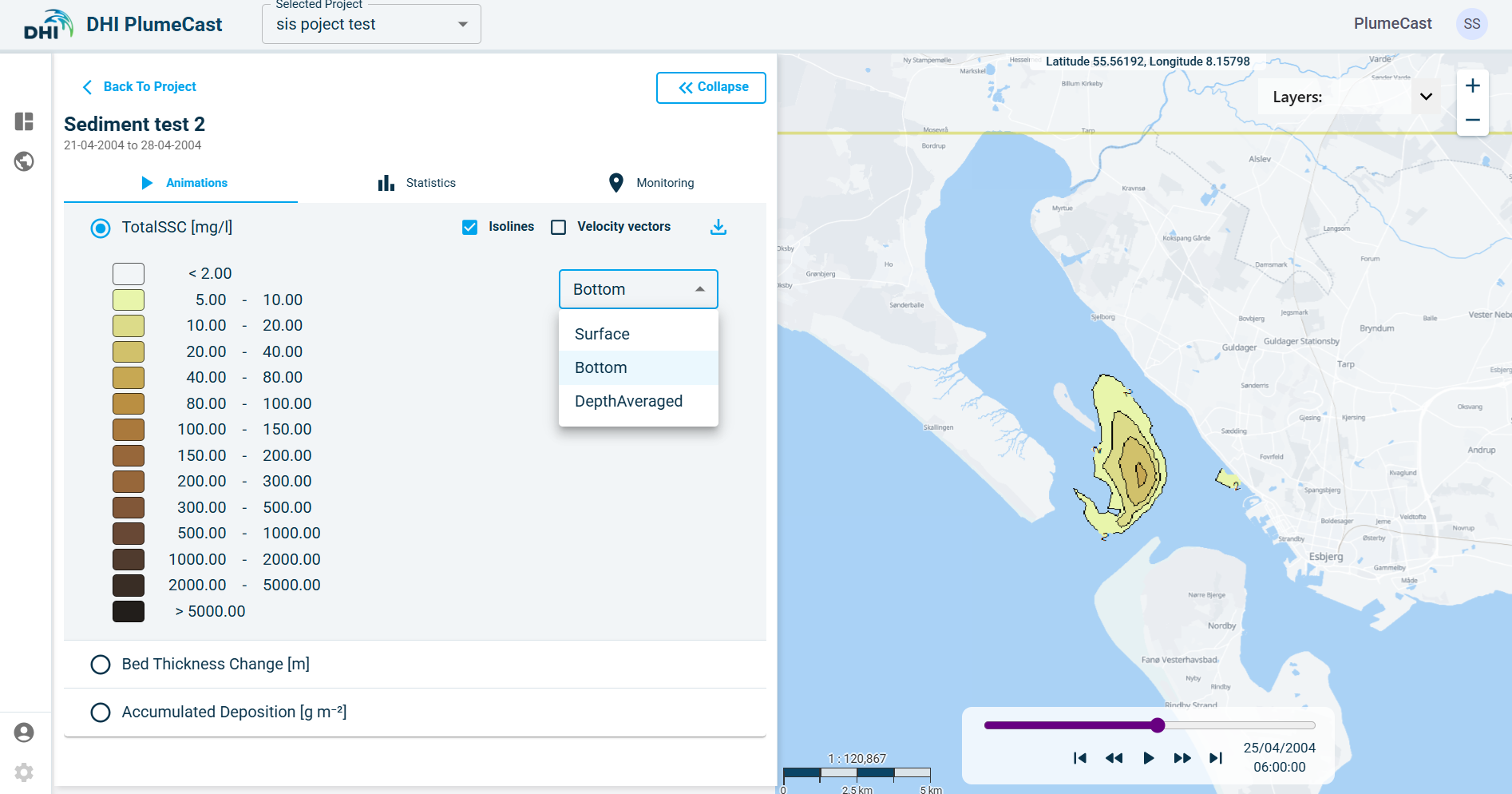The image size is (1512, 794).
Task: Download the TotalSSC animation data
Action: (718, 227)
